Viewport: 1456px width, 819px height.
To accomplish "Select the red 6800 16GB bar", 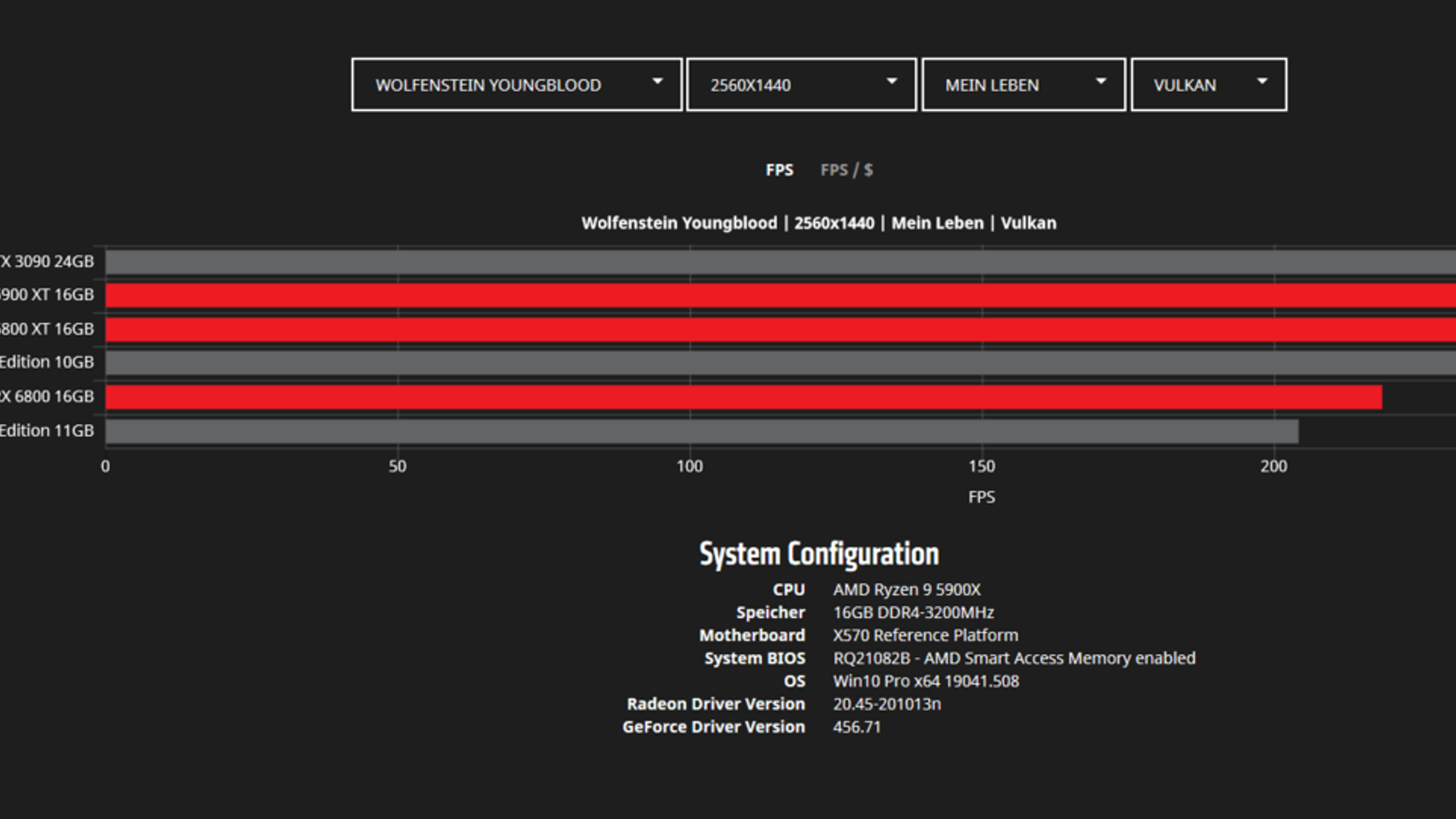I will click(743, 397).
